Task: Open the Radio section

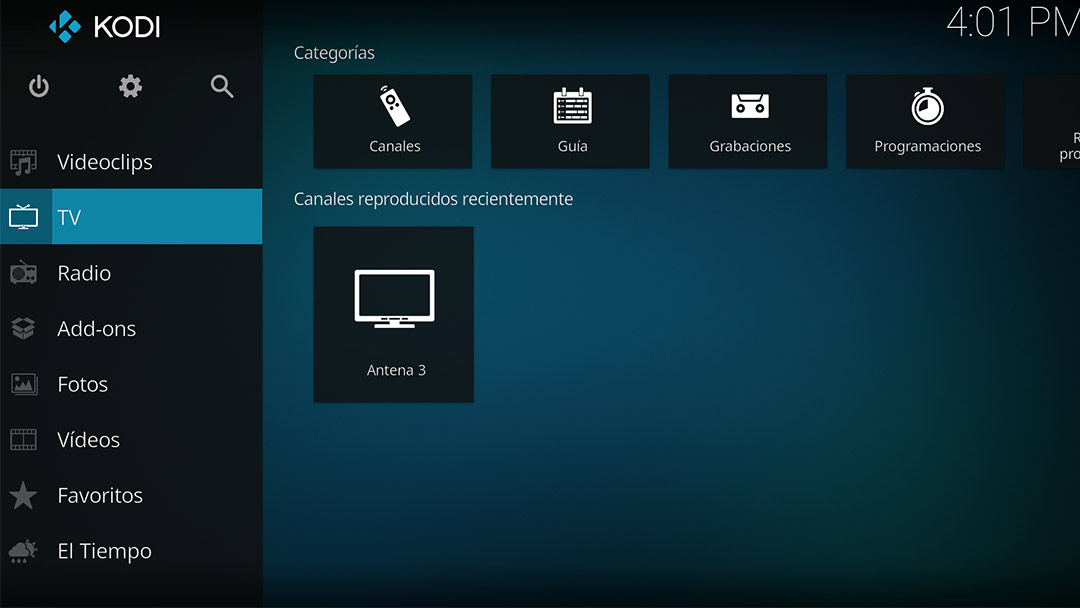Action: point(84,273)
